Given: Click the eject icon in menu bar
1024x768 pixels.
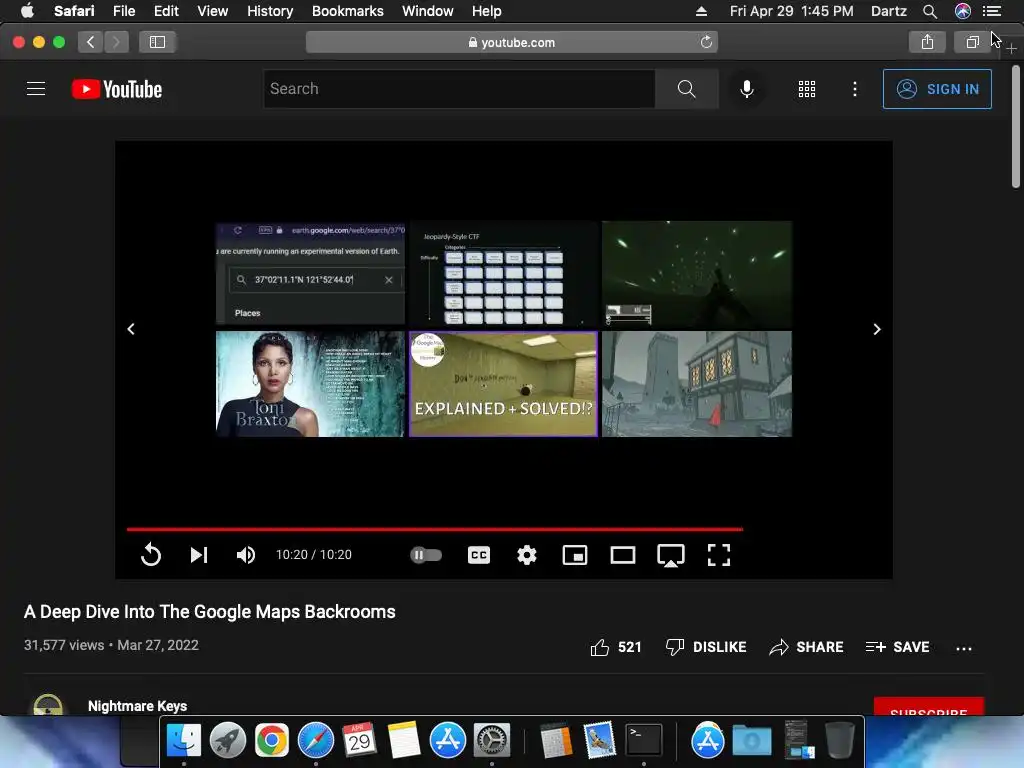Looking at the screenshot, I should tap(701, 11).
